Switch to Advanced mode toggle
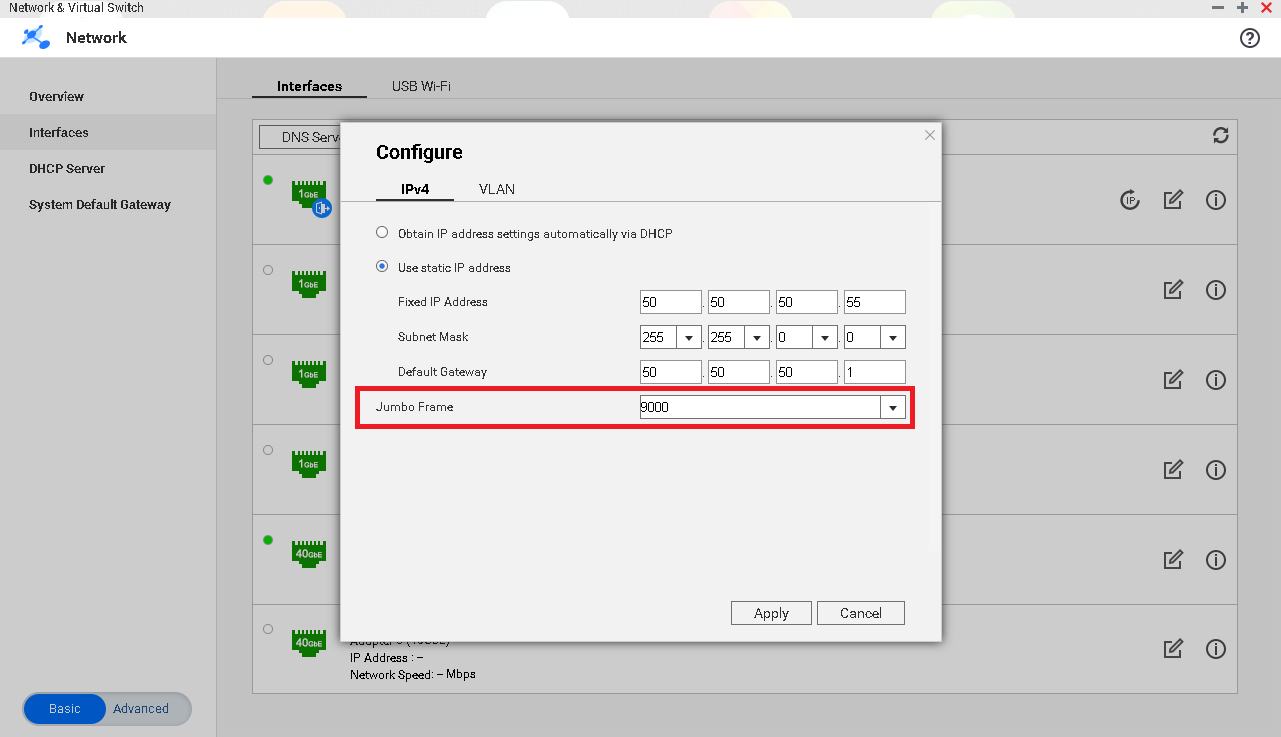The image size is (1281, 737). pos(141,709)
